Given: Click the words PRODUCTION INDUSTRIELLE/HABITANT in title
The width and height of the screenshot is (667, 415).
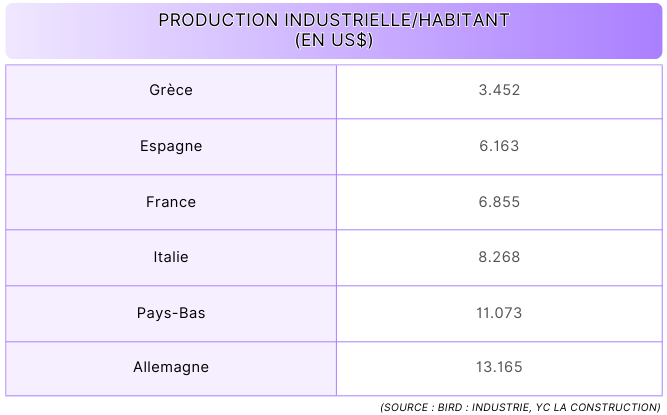Looking at the screenshot, I should pyautogui.click(x=334, y=20).
